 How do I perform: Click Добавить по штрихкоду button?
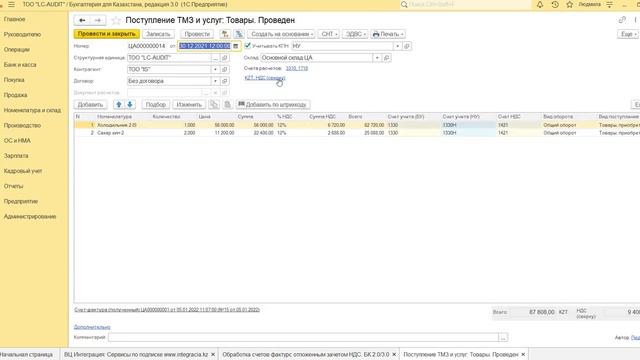[273, 104]
